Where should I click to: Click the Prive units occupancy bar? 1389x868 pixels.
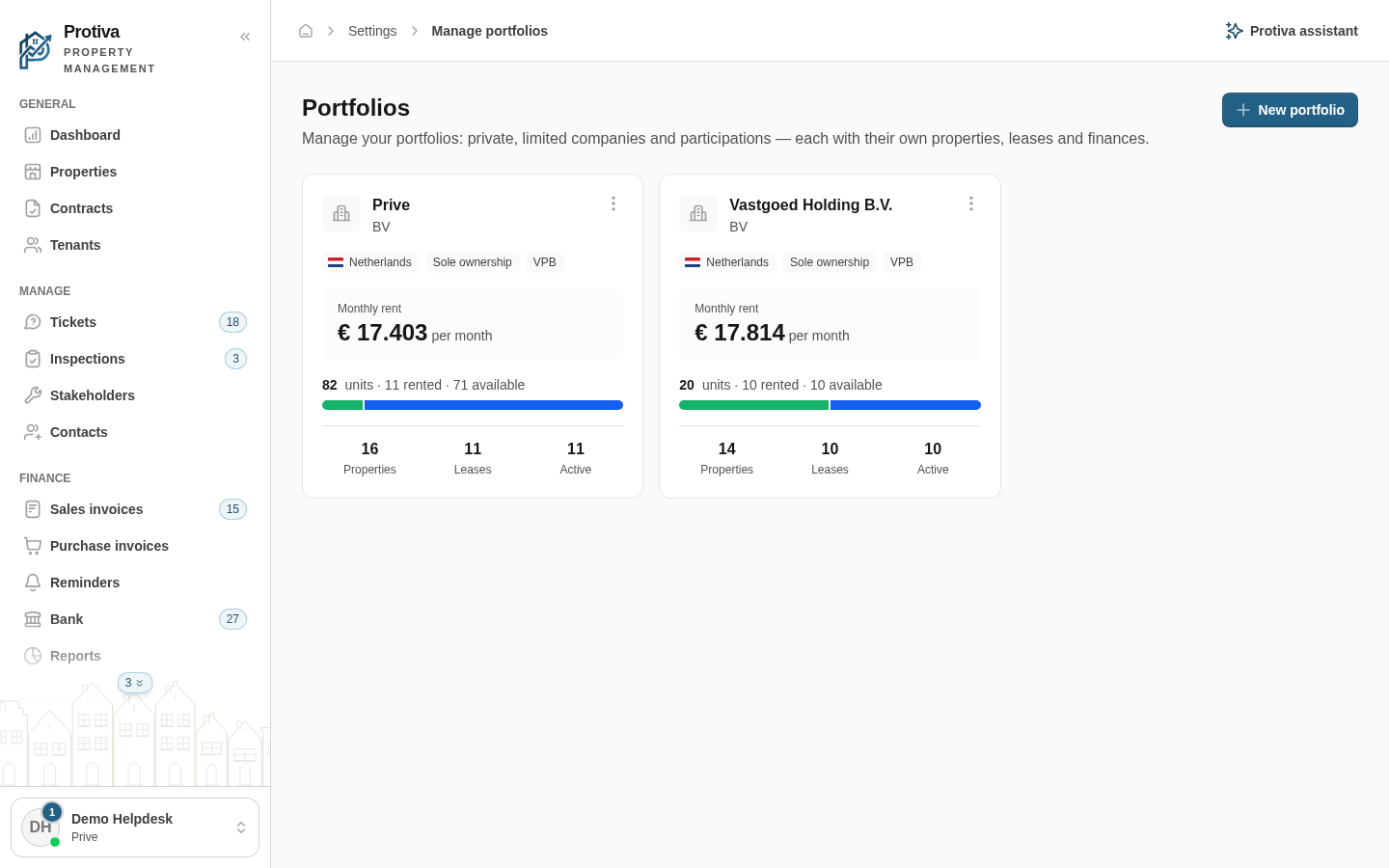(473, 405)
